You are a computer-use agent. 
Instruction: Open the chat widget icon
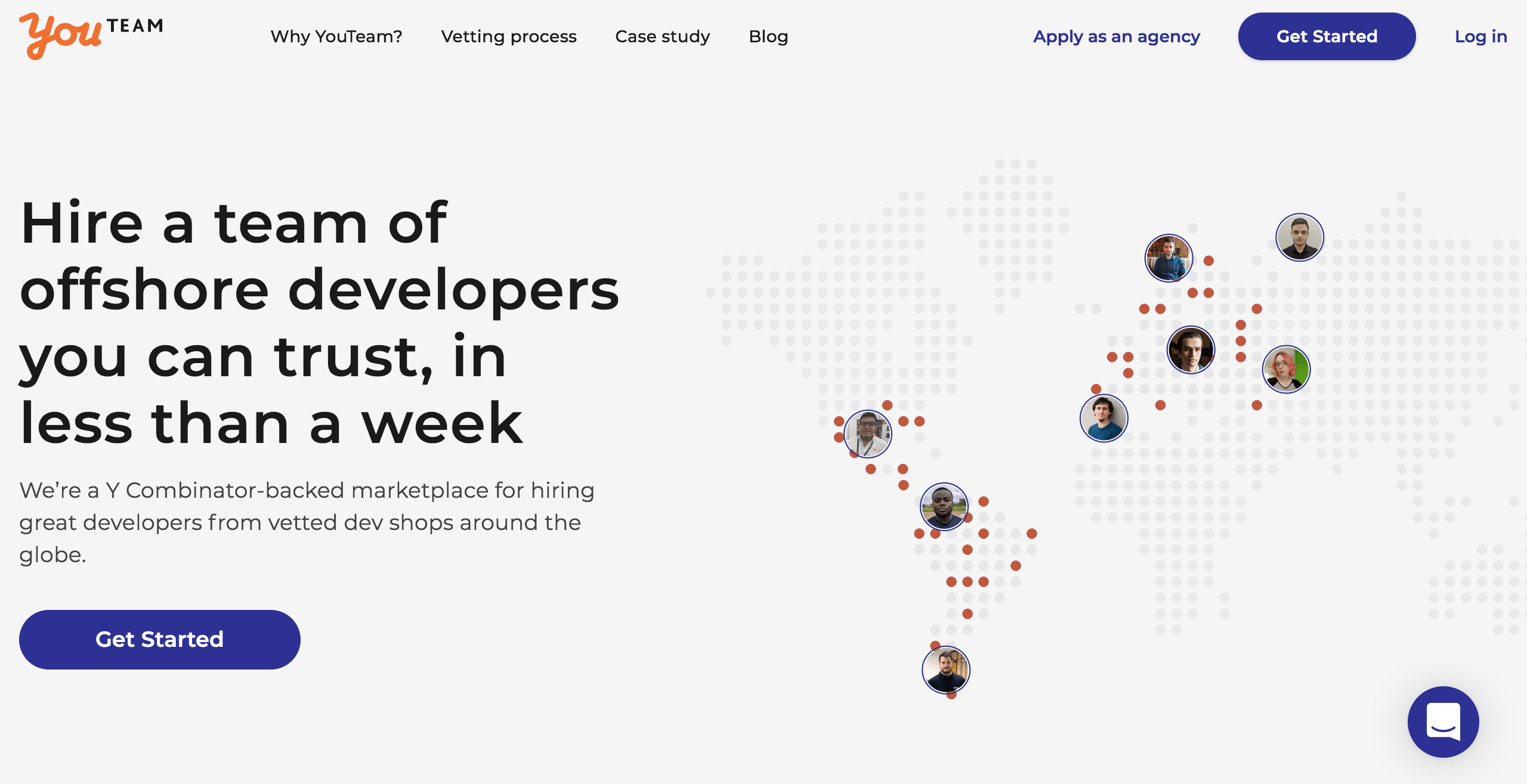point(1443,721)
